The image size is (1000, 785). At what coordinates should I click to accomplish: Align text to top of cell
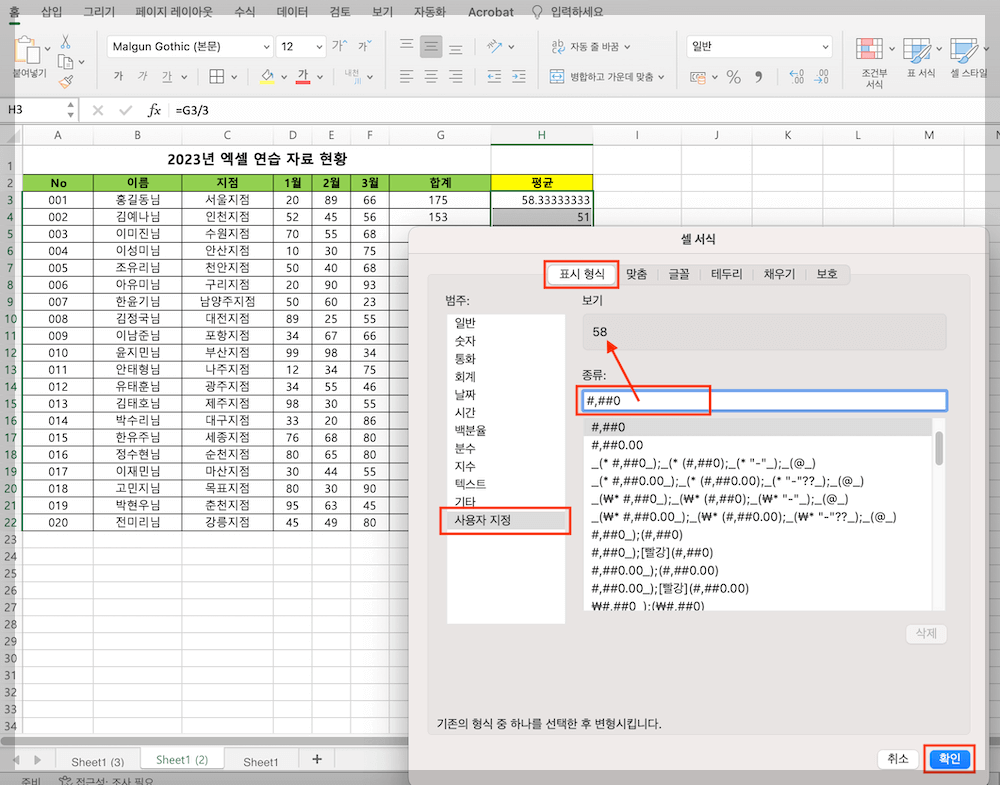pos(406,46)
